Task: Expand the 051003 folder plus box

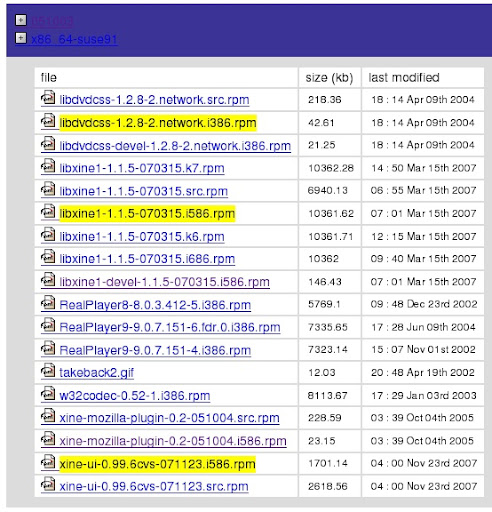Action: [21, 20]
